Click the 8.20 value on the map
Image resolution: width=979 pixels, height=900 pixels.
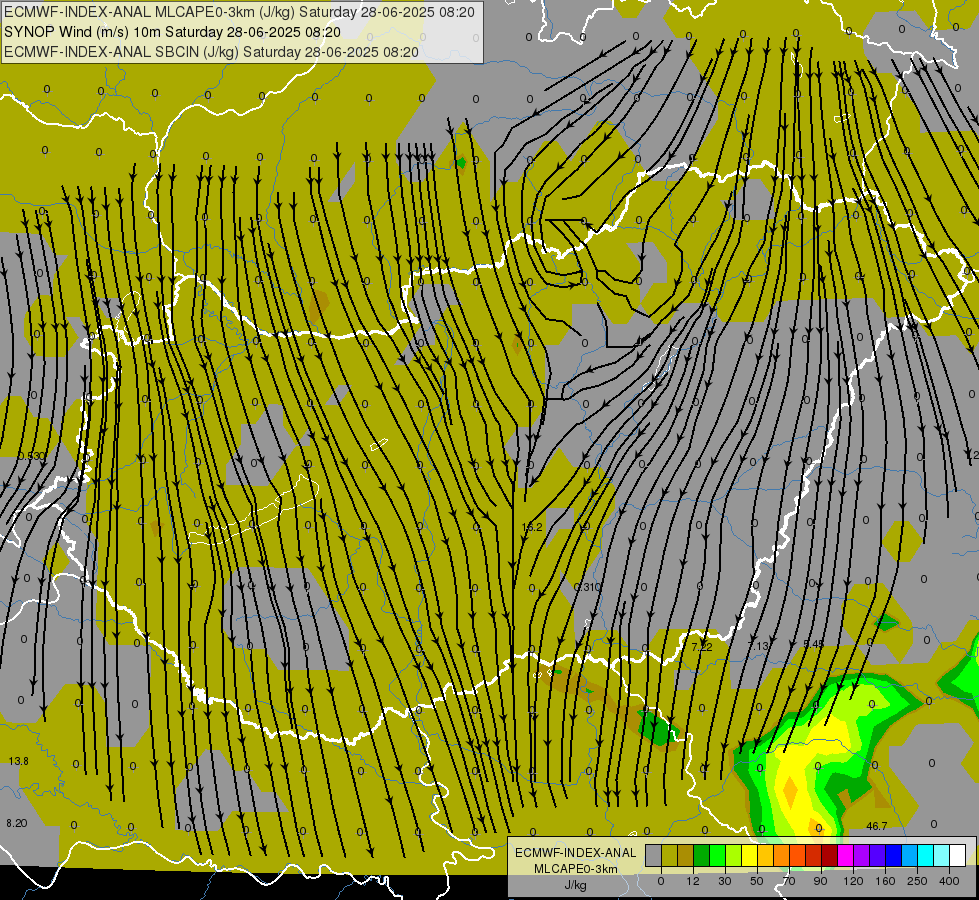pos(17,823)
